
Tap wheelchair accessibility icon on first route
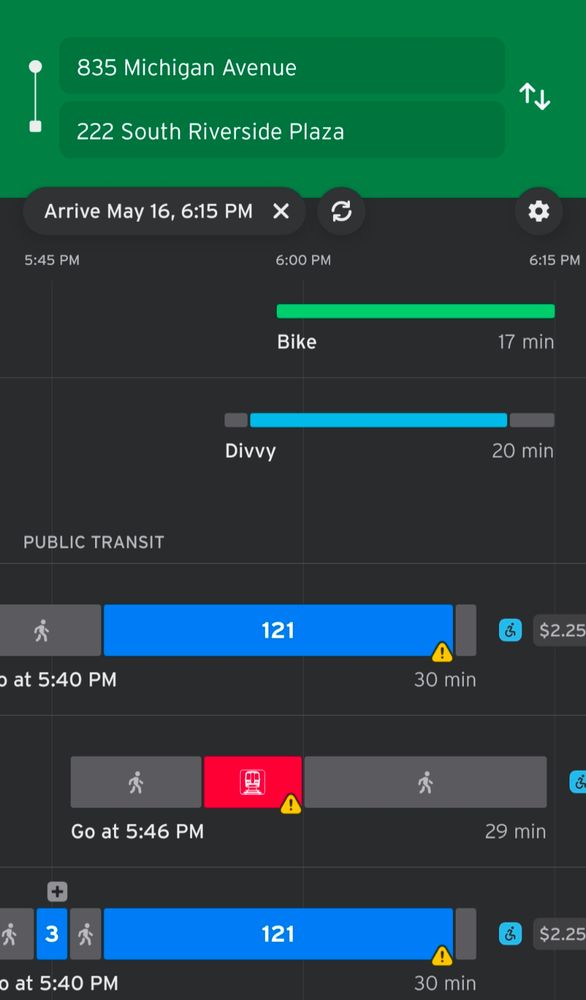pos(510,630)
